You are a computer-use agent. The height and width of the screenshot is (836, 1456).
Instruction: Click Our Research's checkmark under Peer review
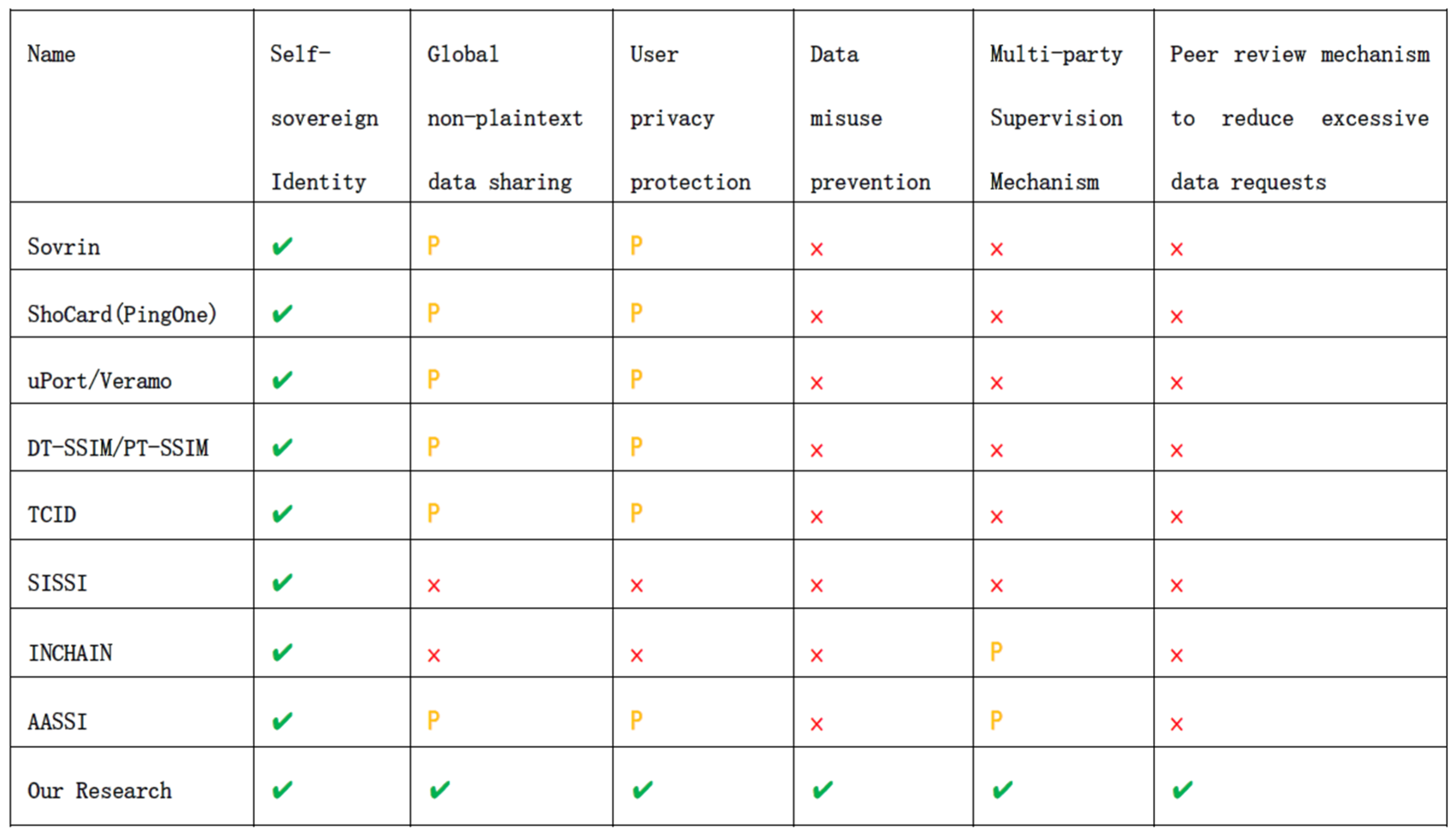tap(1182, 790)
